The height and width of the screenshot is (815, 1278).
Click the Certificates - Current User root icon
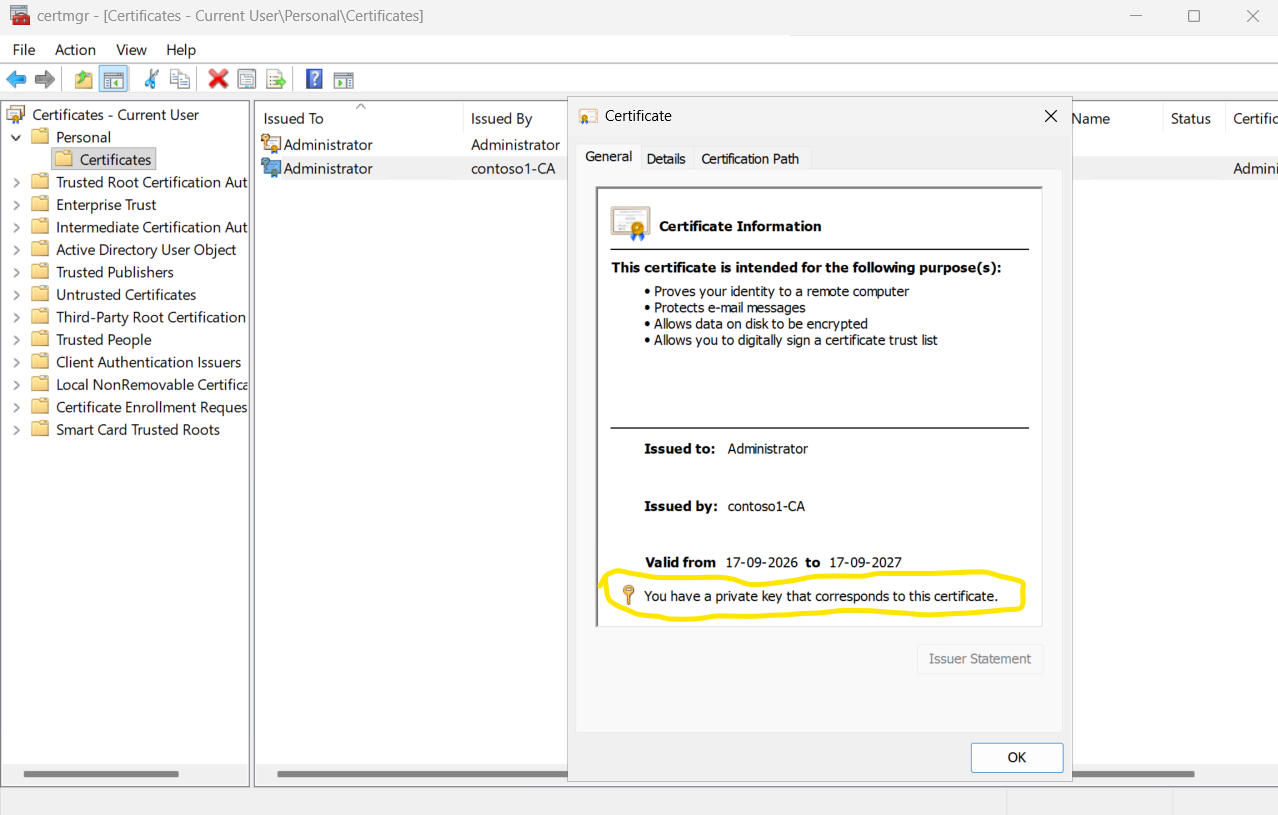(16, 114)
